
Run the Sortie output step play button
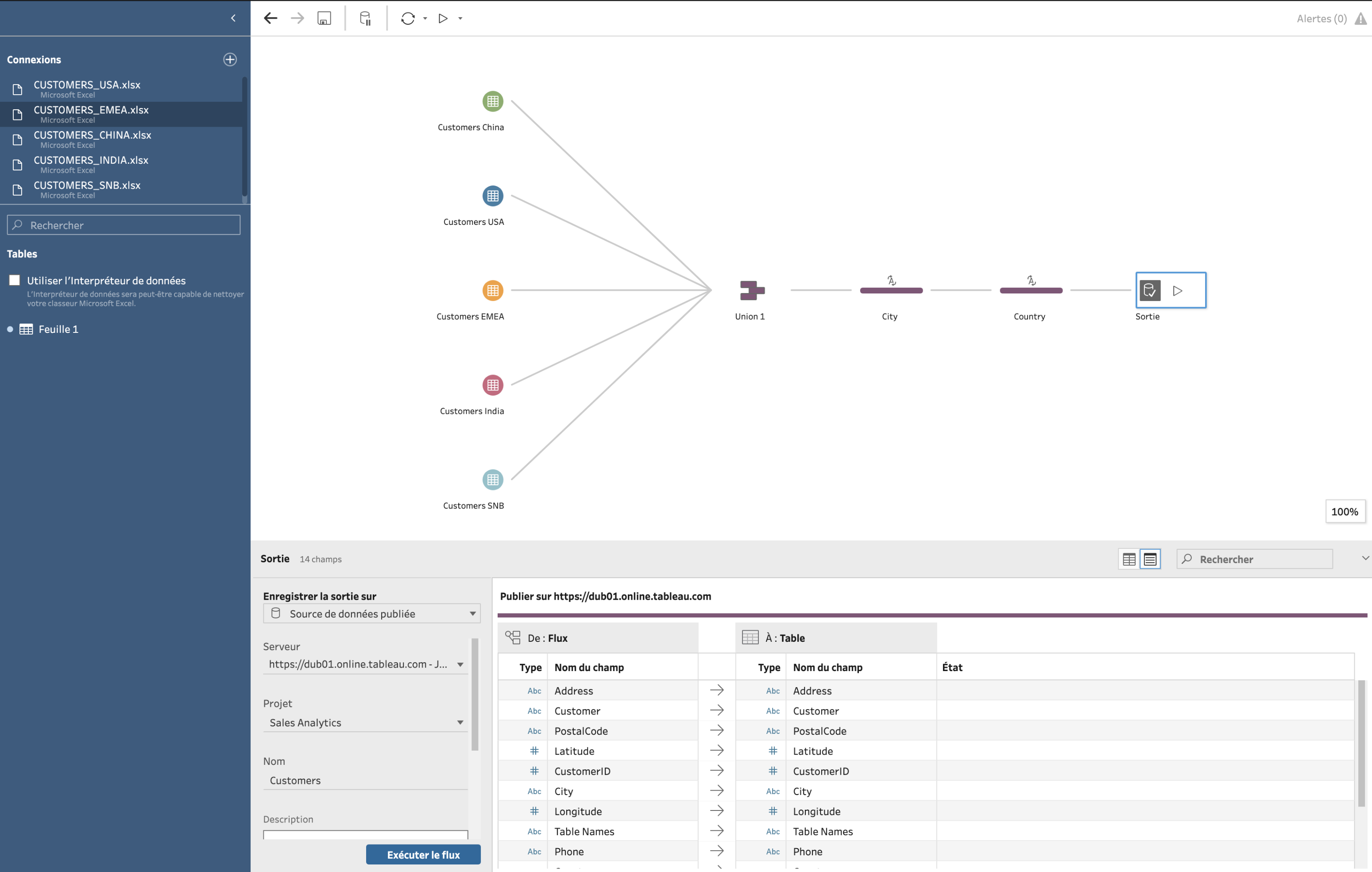pyautogui.click(x=1178, y=290)
